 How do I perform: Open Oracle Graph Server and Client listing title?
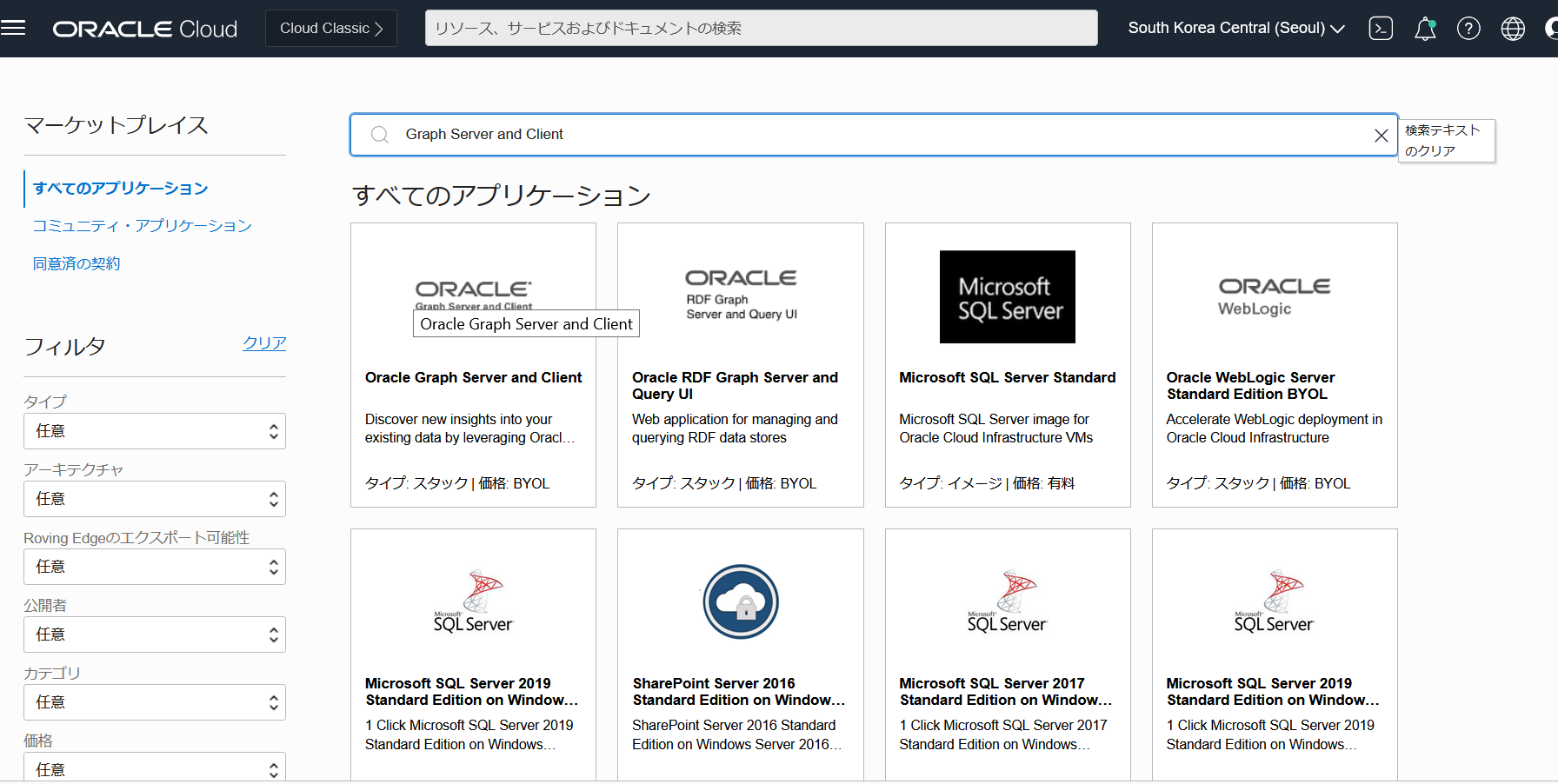click(x=474, y=377)
